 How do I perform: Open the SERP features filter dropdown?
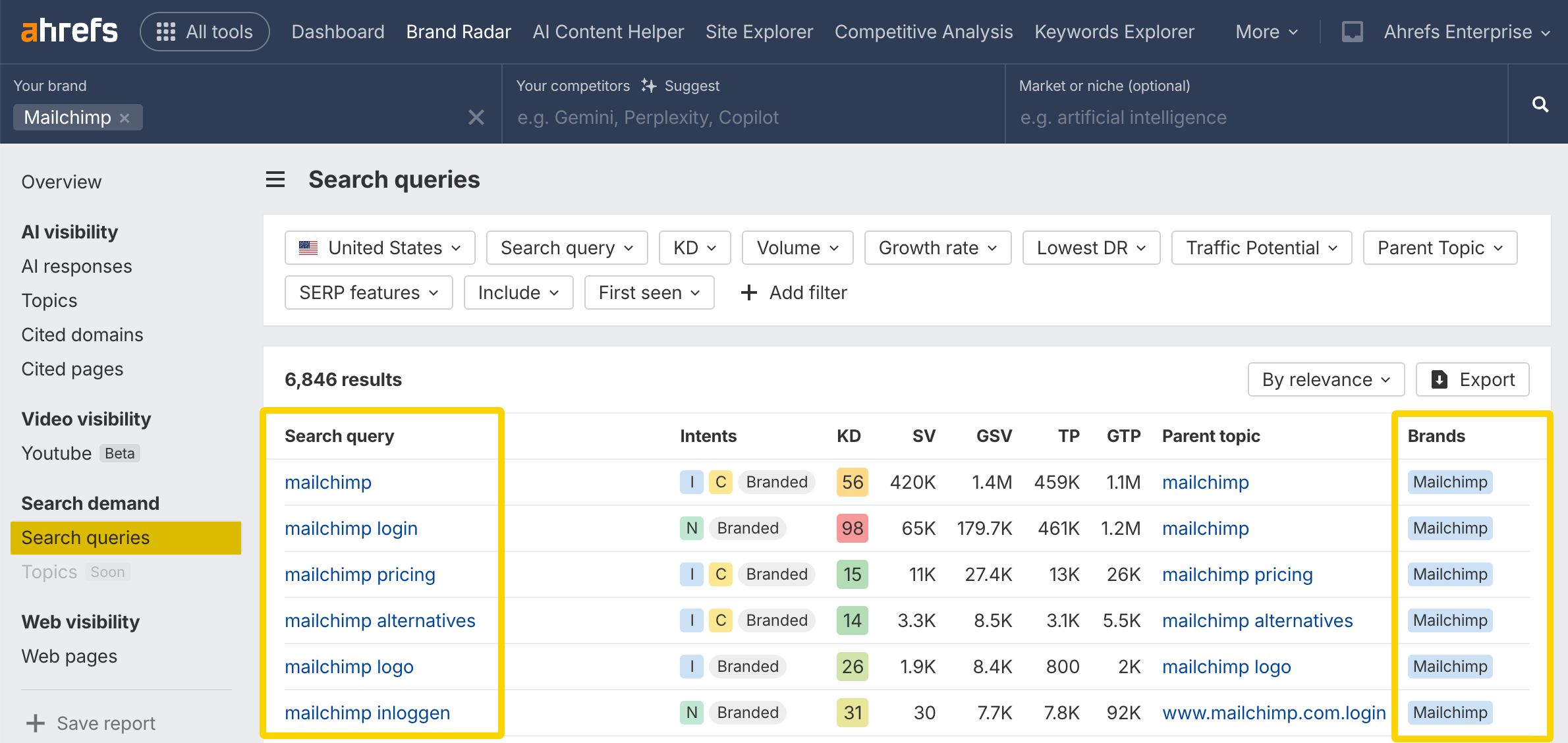point(368,292)
